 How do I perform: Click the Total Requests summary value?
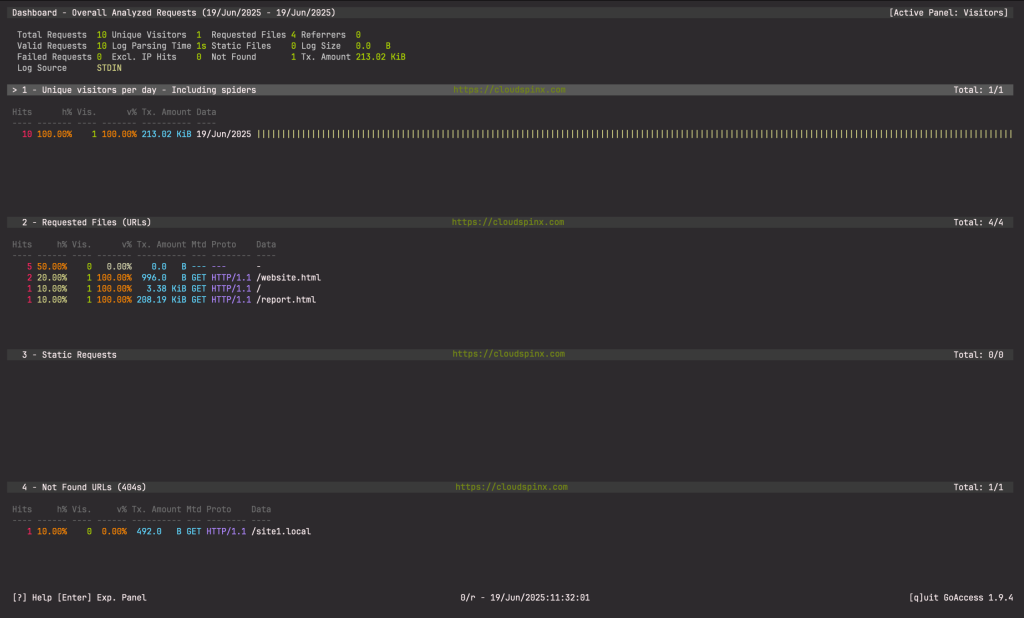(x=98, y=34)
